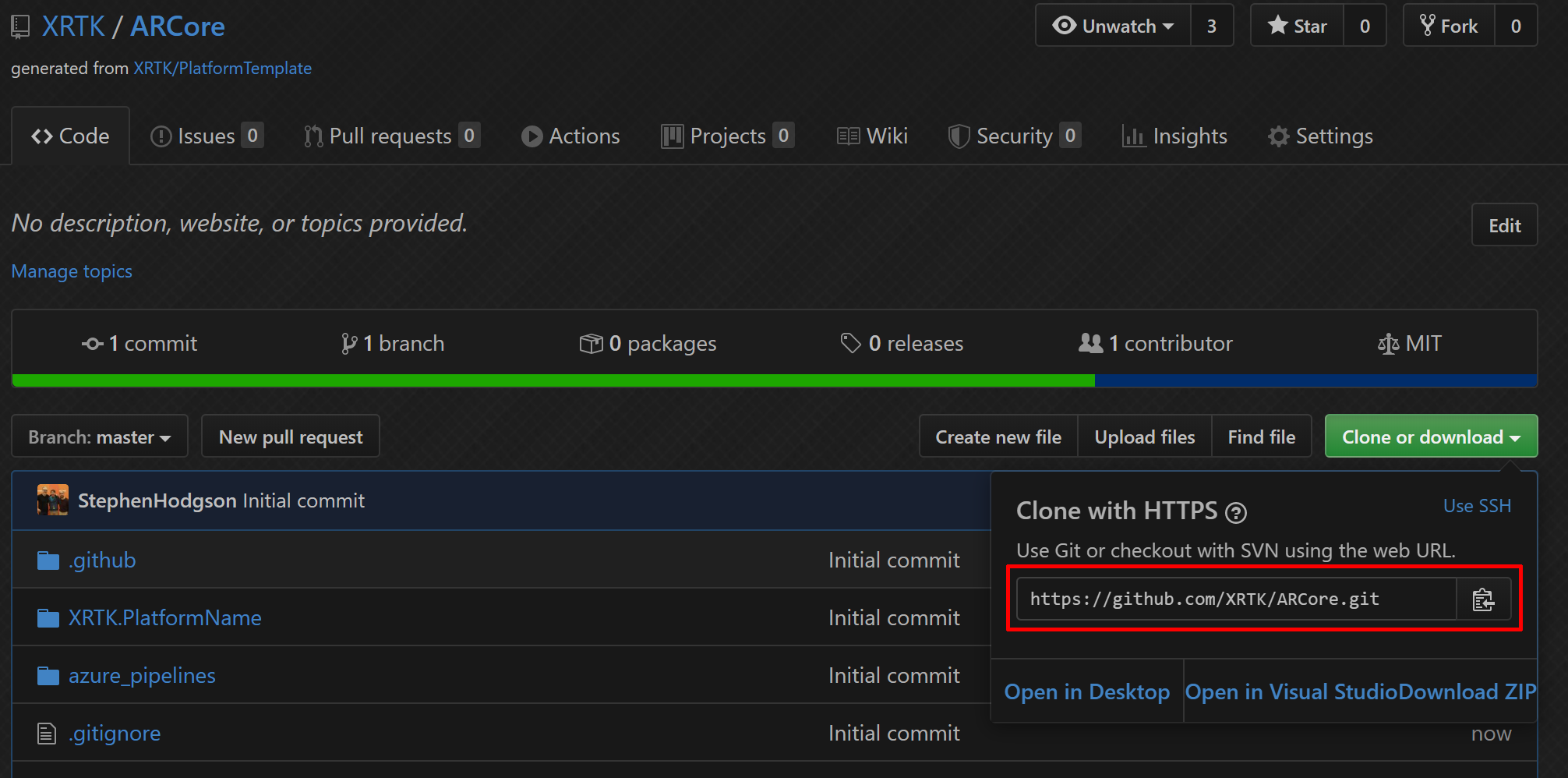
Task: Fork the repository
Action: [1449, 26]
